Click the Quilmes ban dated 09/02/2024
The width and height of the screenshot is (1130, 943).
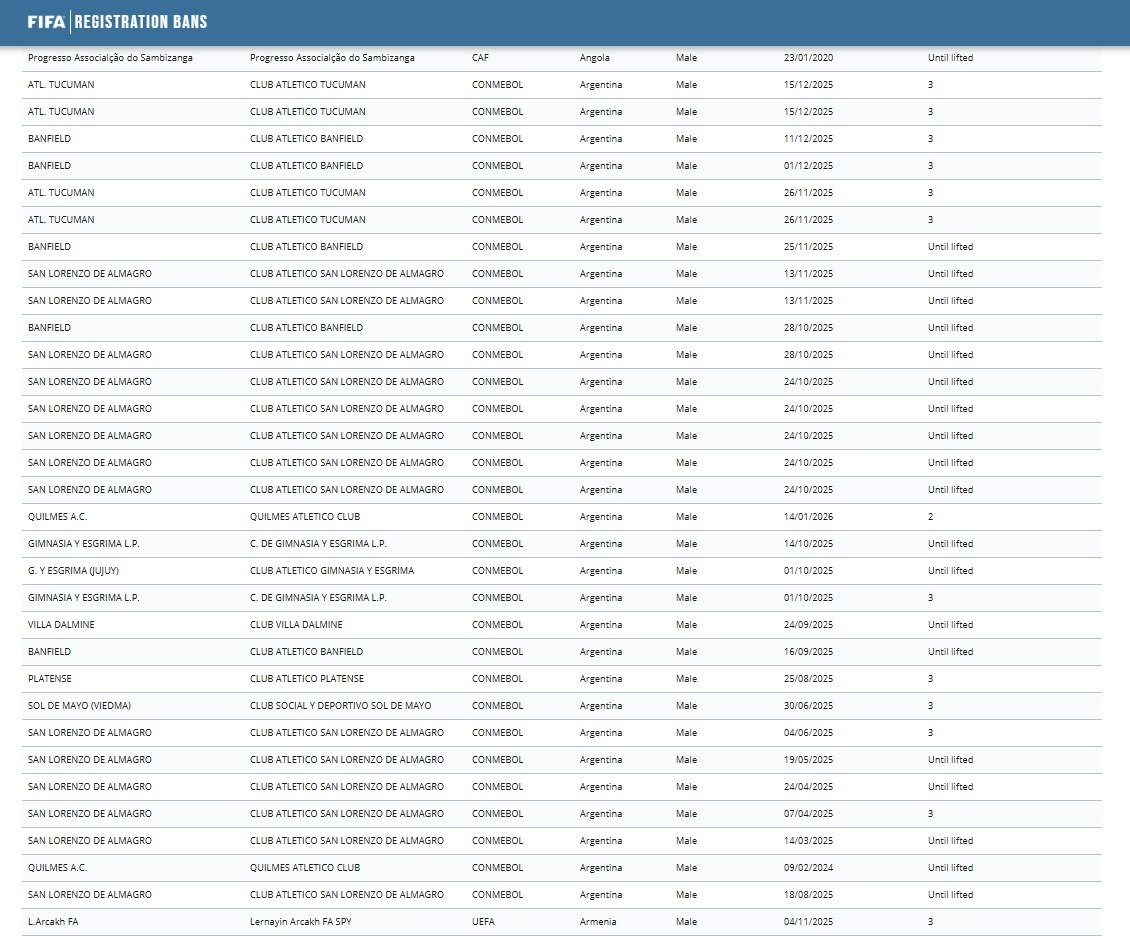coord(808,868)
